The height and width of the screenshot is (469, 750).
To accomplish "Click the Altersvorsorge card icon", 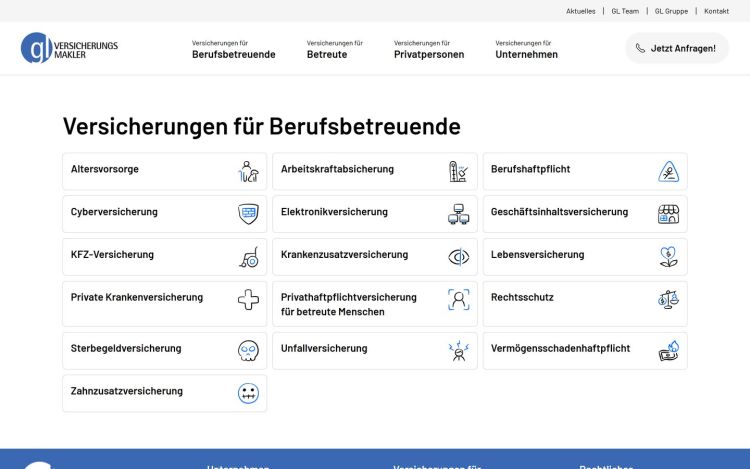I will pyautogui.click(x=248, y=172).
